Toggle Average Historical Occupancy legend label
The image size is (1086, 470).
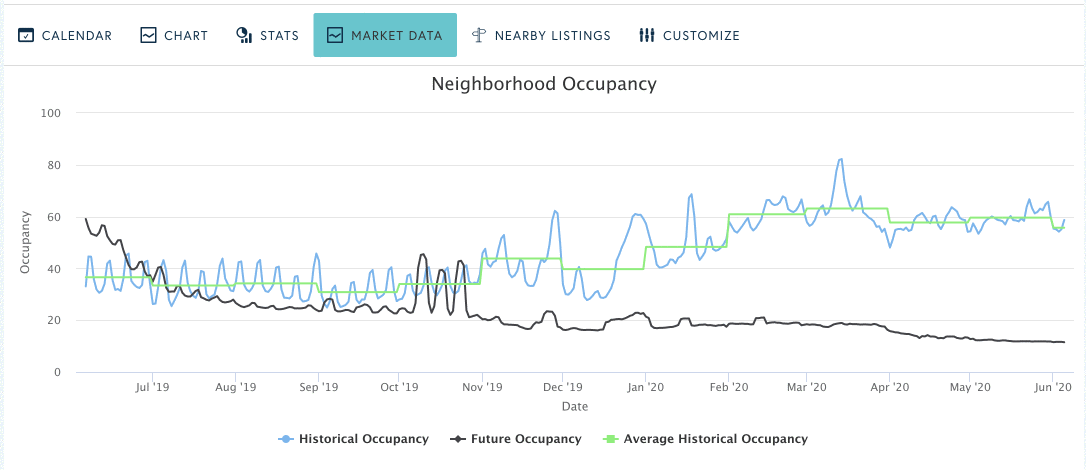coord(715,439)
